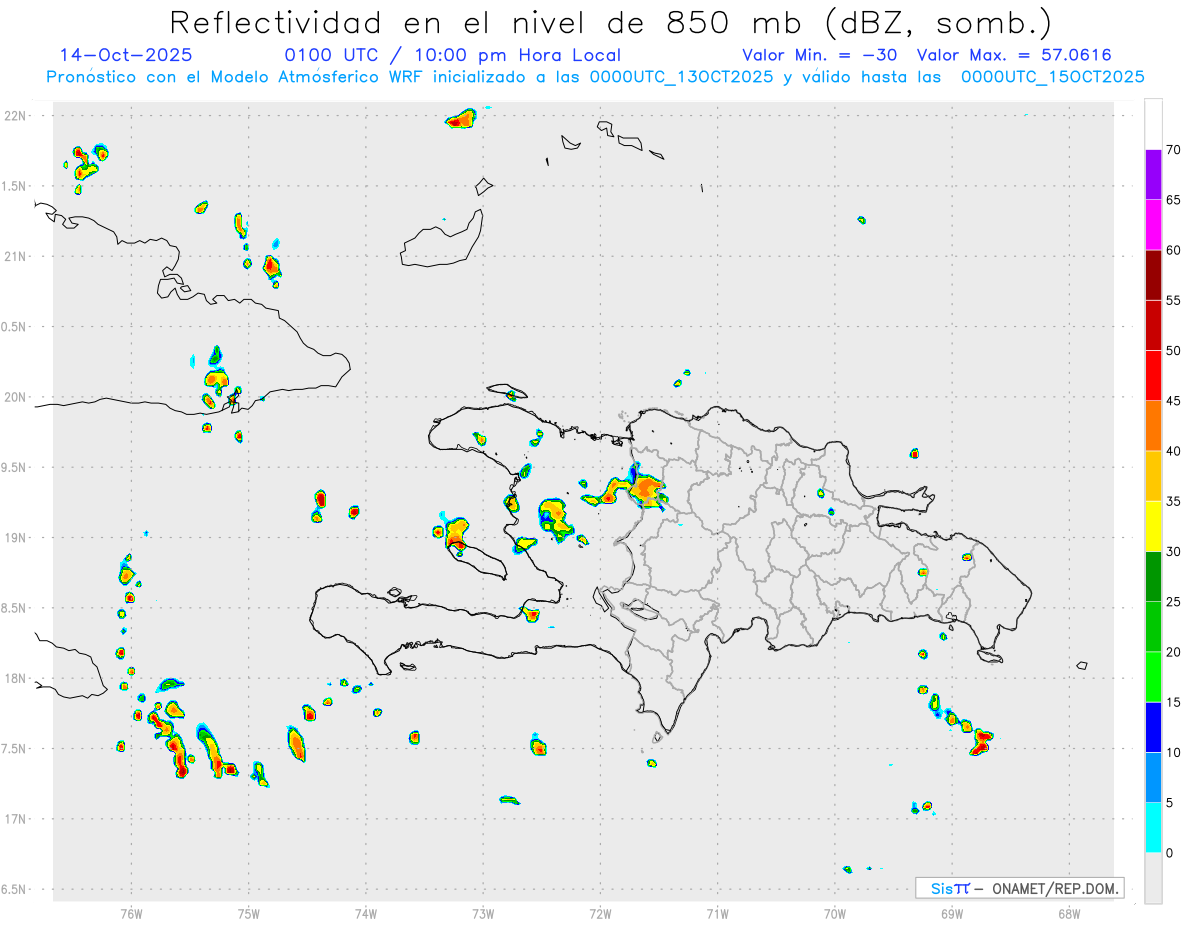This screenshot has width=1200, height=927.
Task: Click the colorbar tick label "30"
Action: [1174, 552]
